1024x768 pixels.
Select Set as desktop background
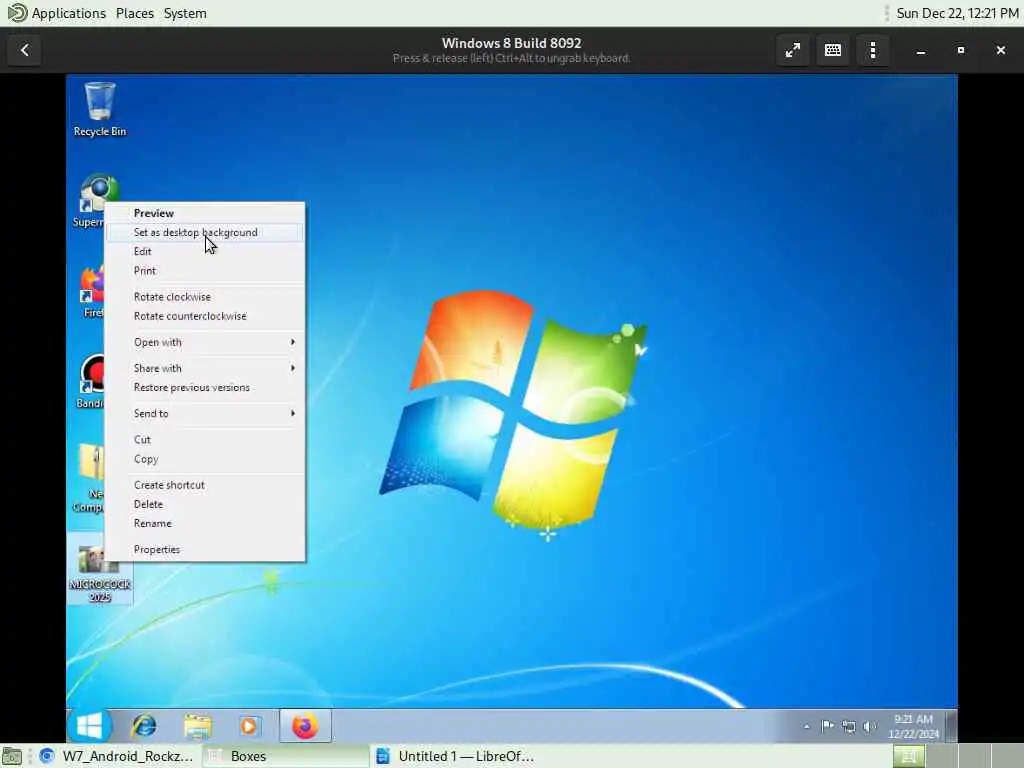[x=205, y=232]
